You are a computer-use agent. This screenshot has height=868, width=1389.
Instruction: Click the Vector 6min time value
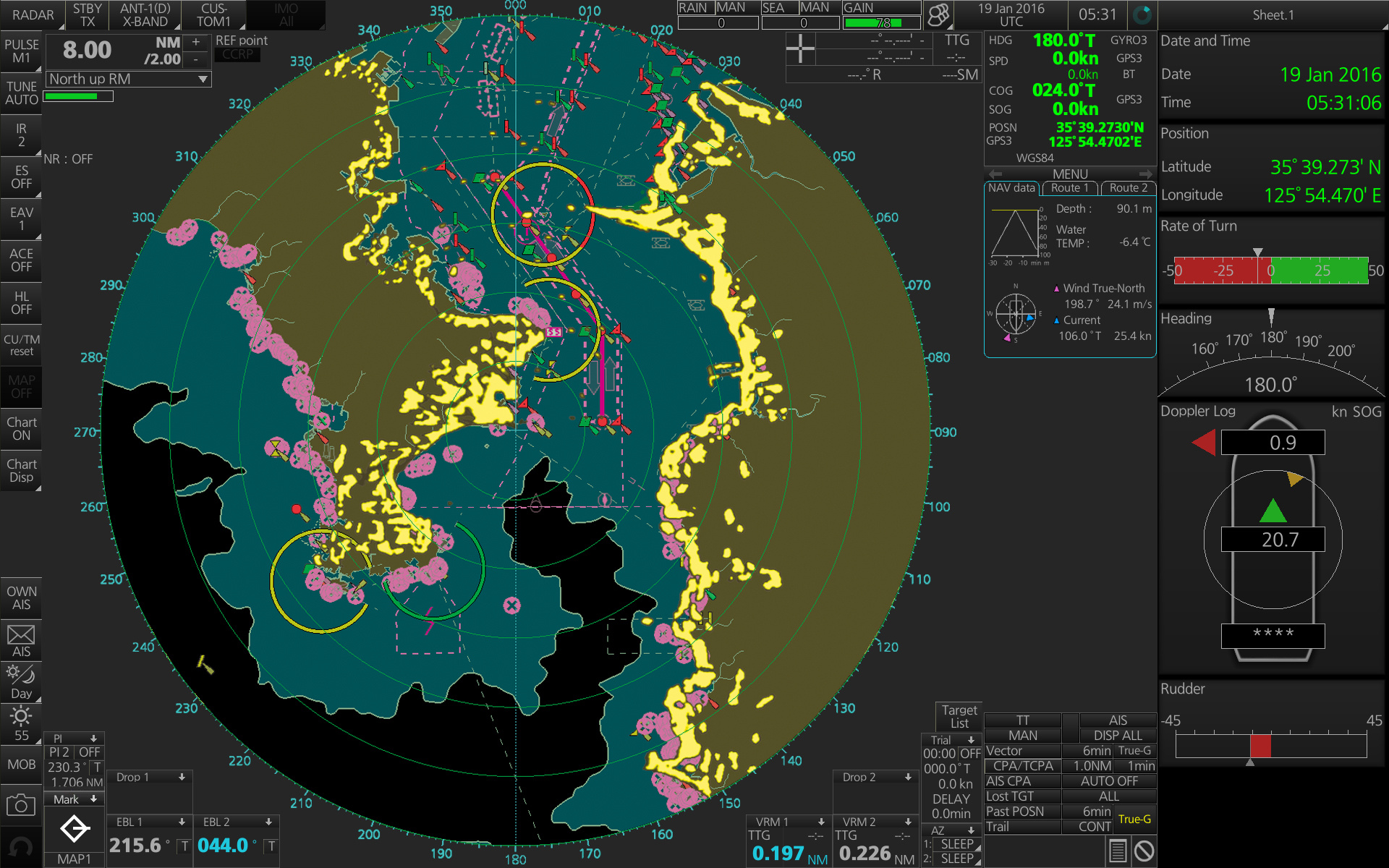(1088, 751)
